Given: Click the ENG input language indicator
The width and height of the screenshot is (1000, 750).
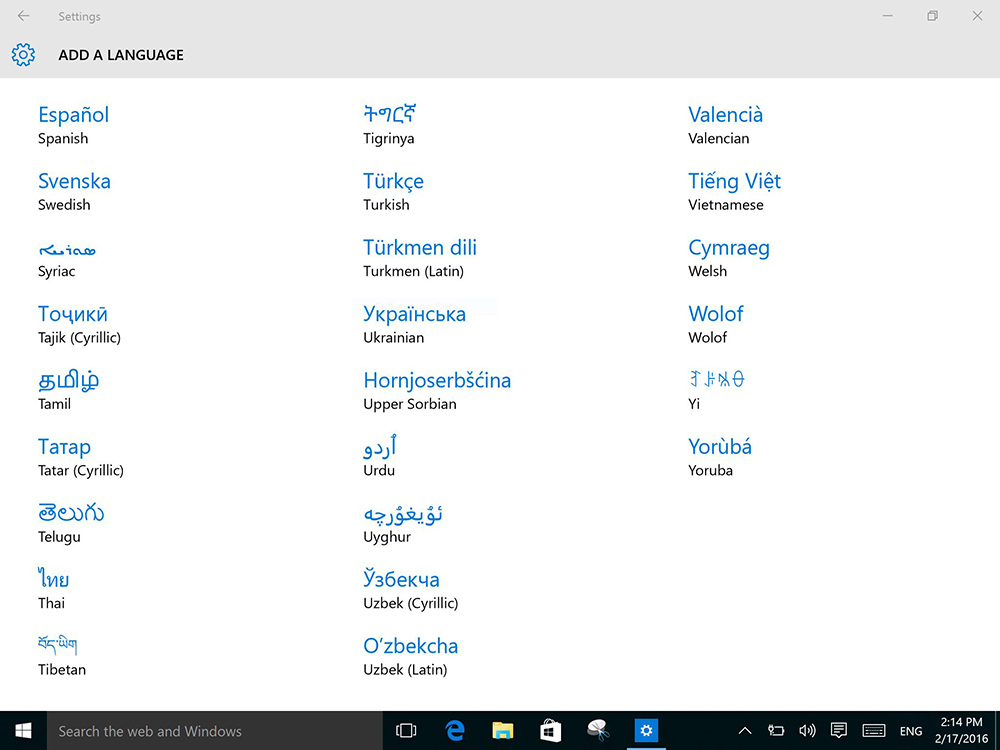Looking at the screenshot, I should point(911,732).
